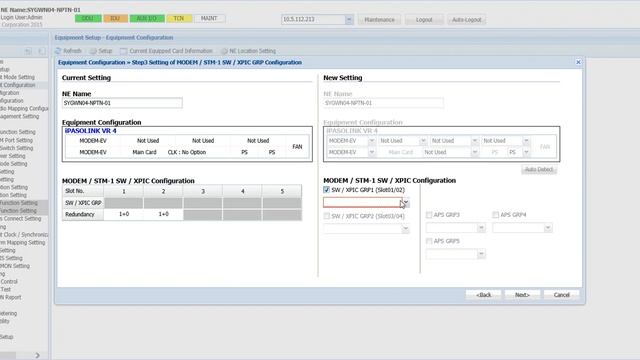Image resolution: width=640 pixels, height=360 pixels.
Task: Enable APS GRP4 checkbox
Action: coord(496,215)
